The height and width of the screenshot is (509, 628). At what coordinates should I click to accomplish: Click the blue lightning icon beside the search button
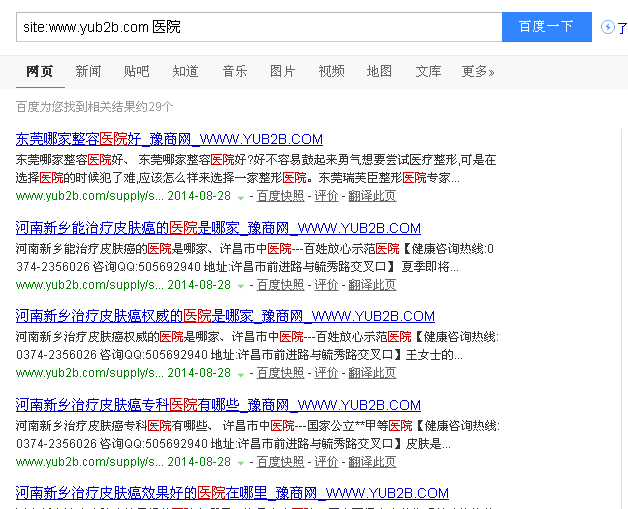point(608,27)
